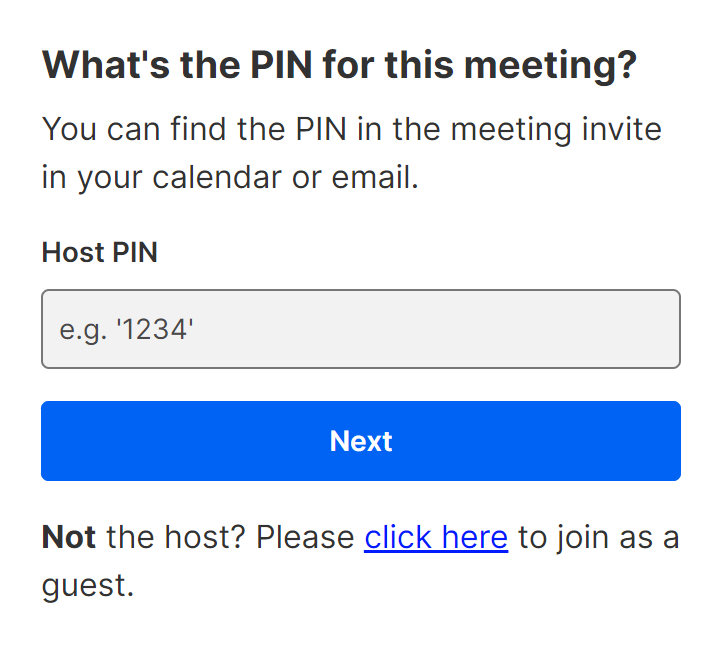
Task: Click the 'Next' label on the blue button
Action: pyautogui.click(x=361, y=441)
